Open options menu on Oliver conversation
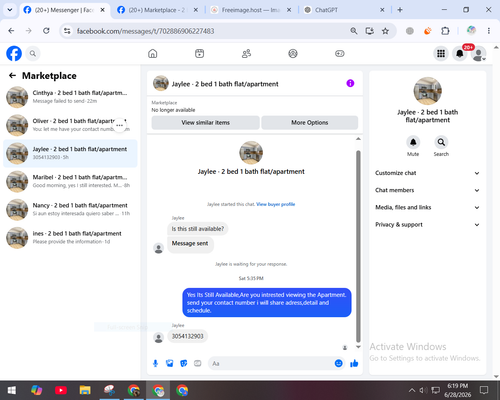This screenshot has width=500, height=400. (120, 125)
